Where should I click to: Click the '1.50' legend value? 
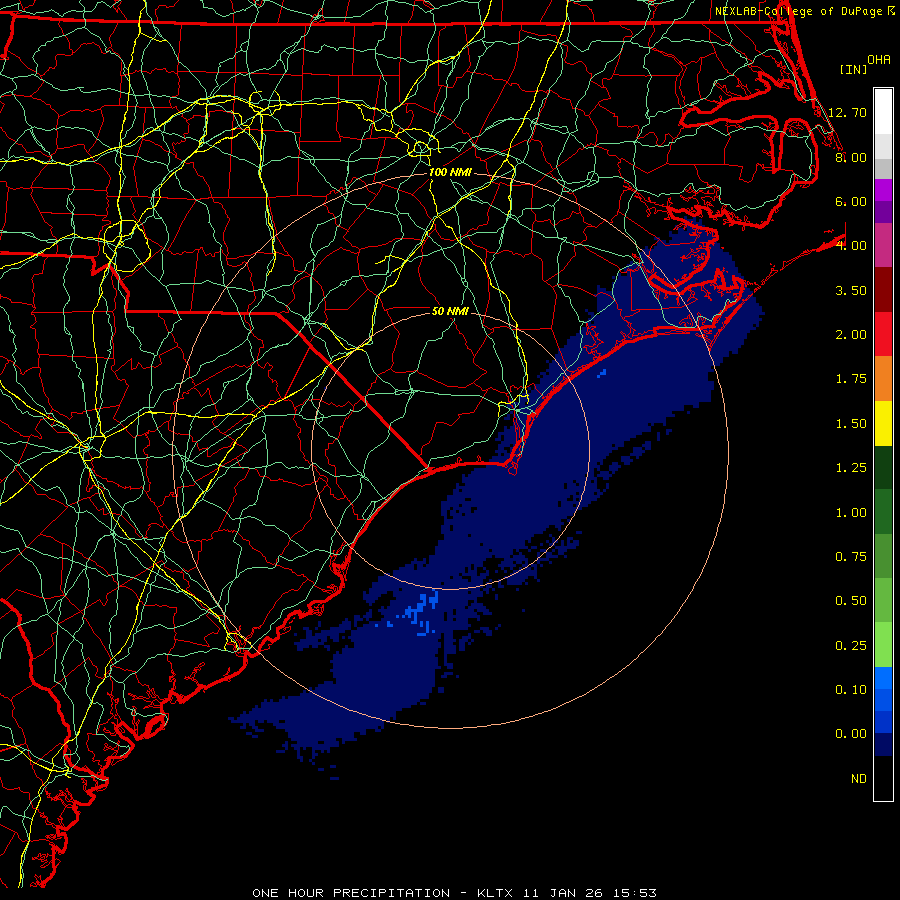pos(851,424)
